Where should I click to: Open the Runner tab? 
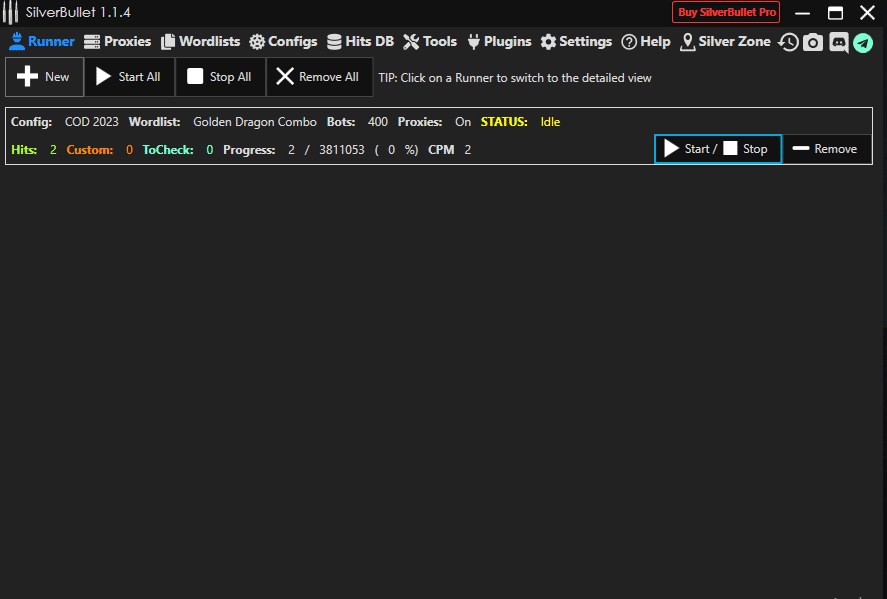coord(42,41)
